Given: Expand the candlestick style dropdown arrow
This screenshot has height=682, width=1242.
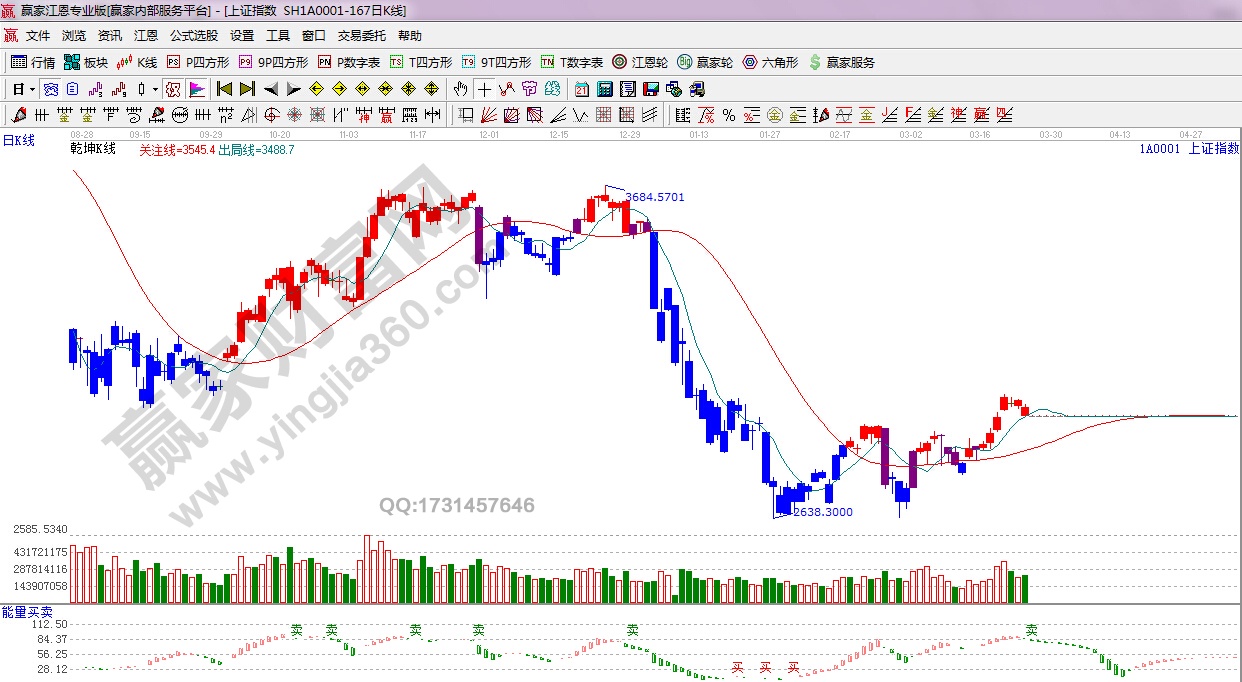Looking at the screenshot, I should pyautogui.click(x=154, y=89).
